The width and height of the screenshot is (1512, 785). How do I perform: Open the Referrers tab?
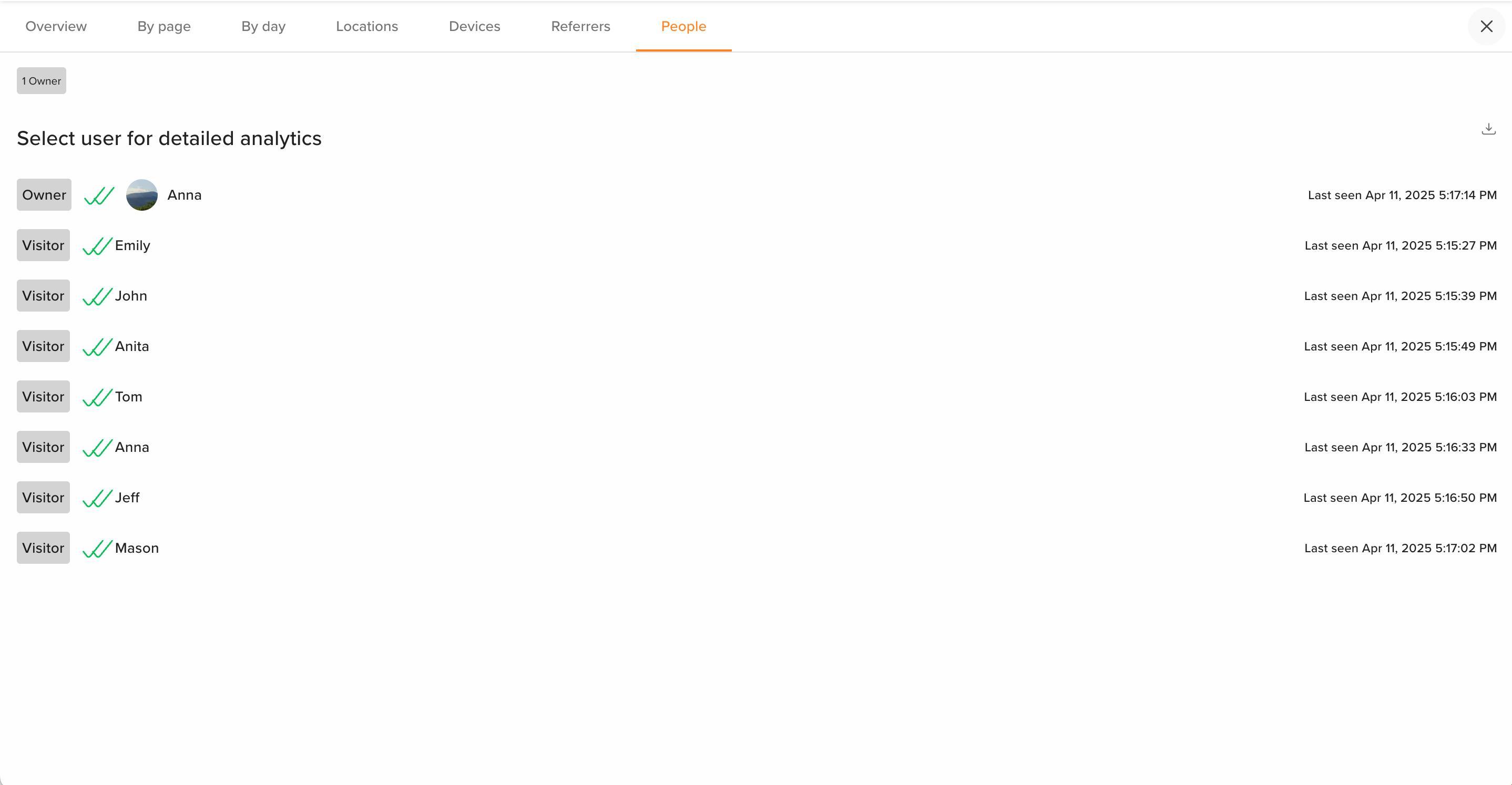(580, 26)
